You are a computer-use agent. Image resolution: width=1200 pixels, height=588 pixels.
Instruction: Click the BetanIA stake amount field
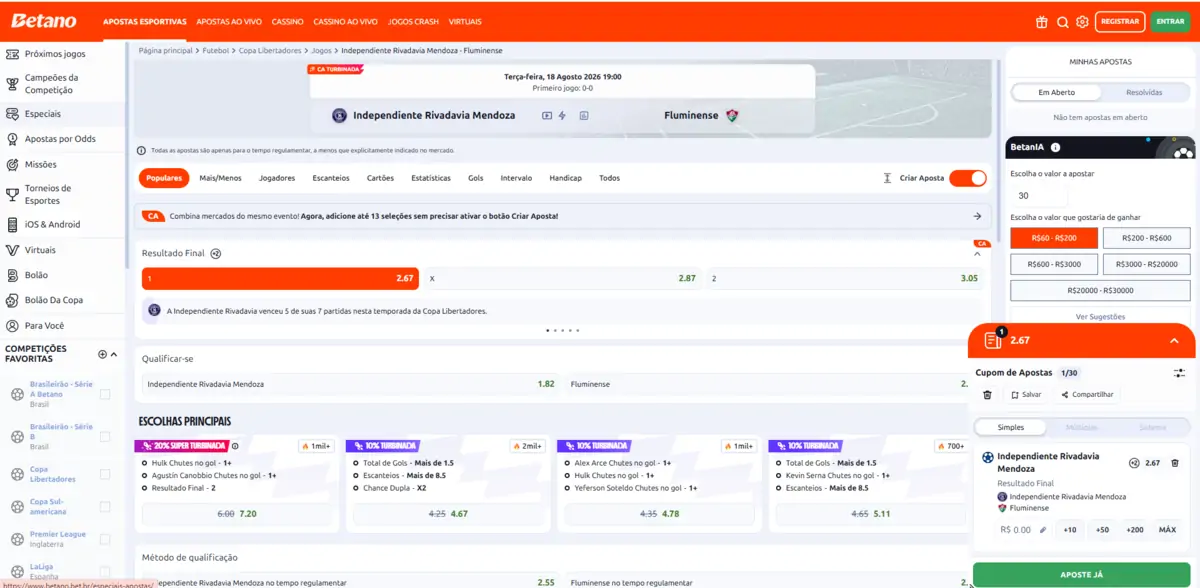tap(1039, 196)
